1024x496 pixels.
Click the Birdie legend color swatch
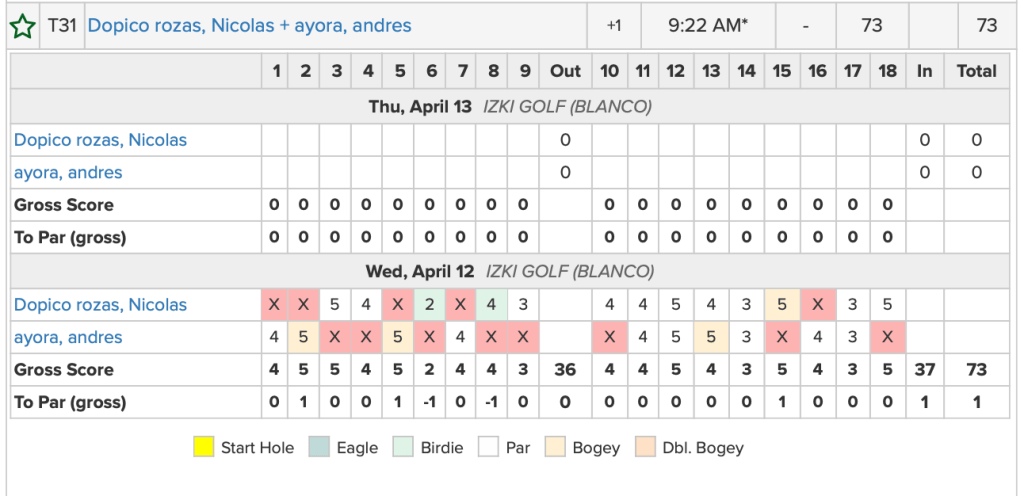[x=405, y=447]
